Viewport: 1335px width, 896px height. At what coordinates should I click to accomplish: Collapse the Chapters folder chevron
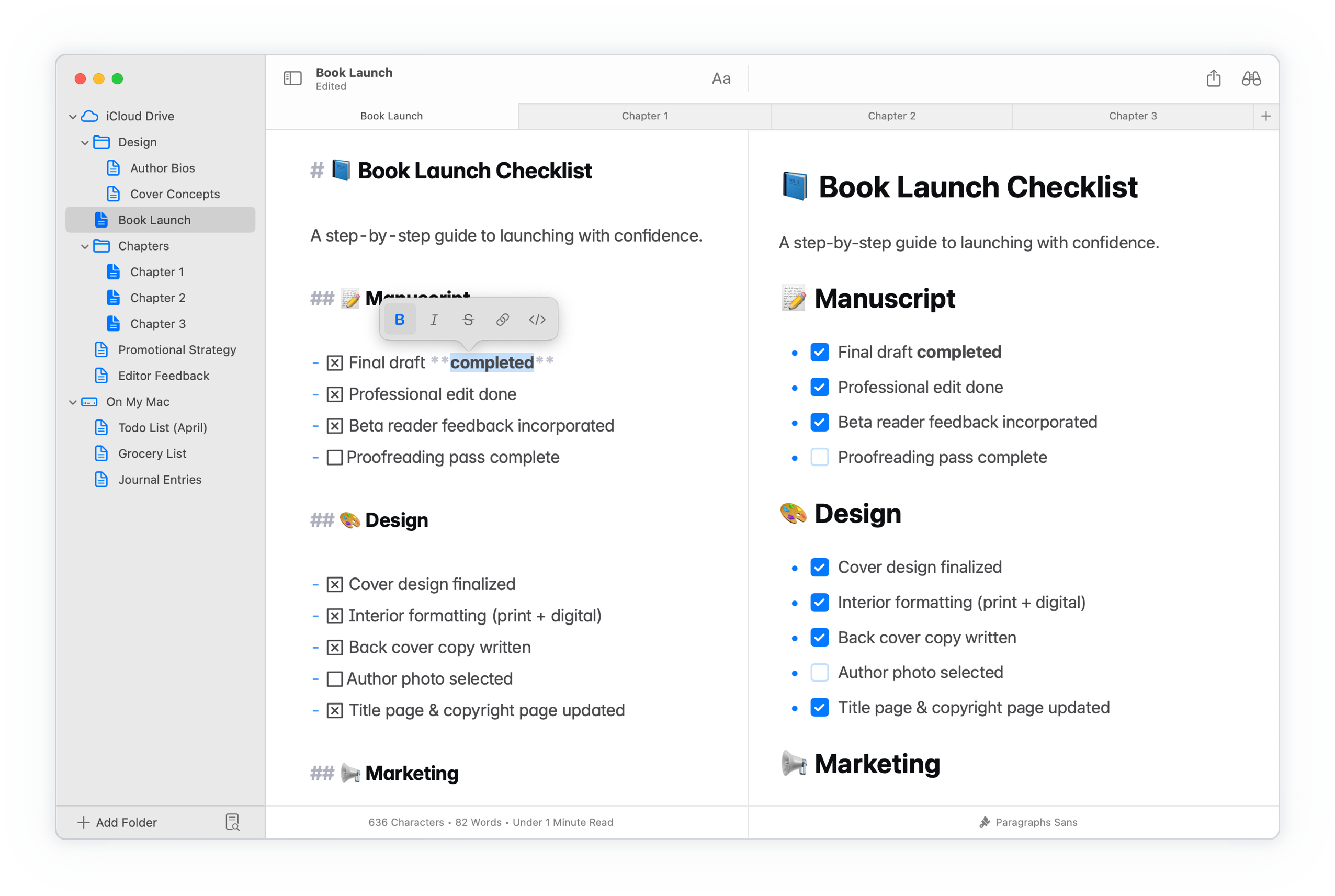(x=85, y=246)
